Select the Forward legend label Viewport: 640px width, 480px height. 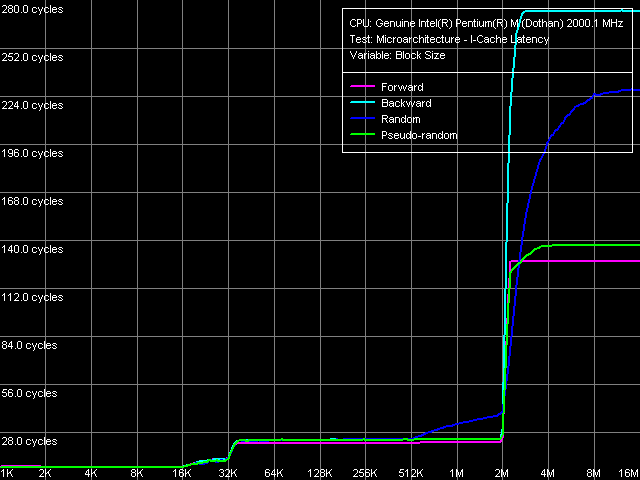(x=402, y=87)
